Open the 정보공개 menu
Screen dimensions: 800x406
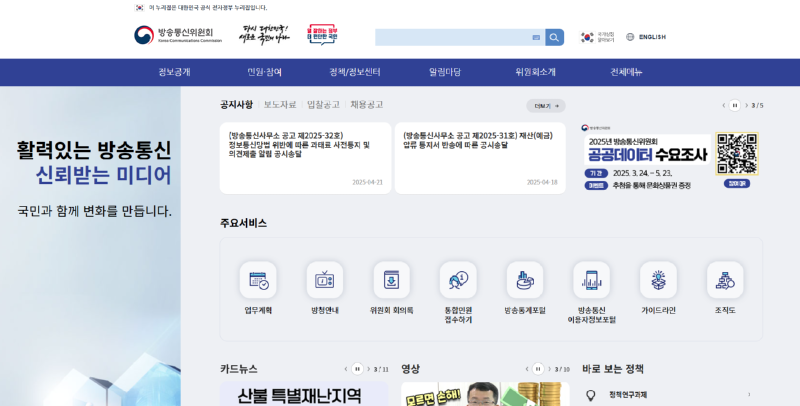click(x=174, y=72)
